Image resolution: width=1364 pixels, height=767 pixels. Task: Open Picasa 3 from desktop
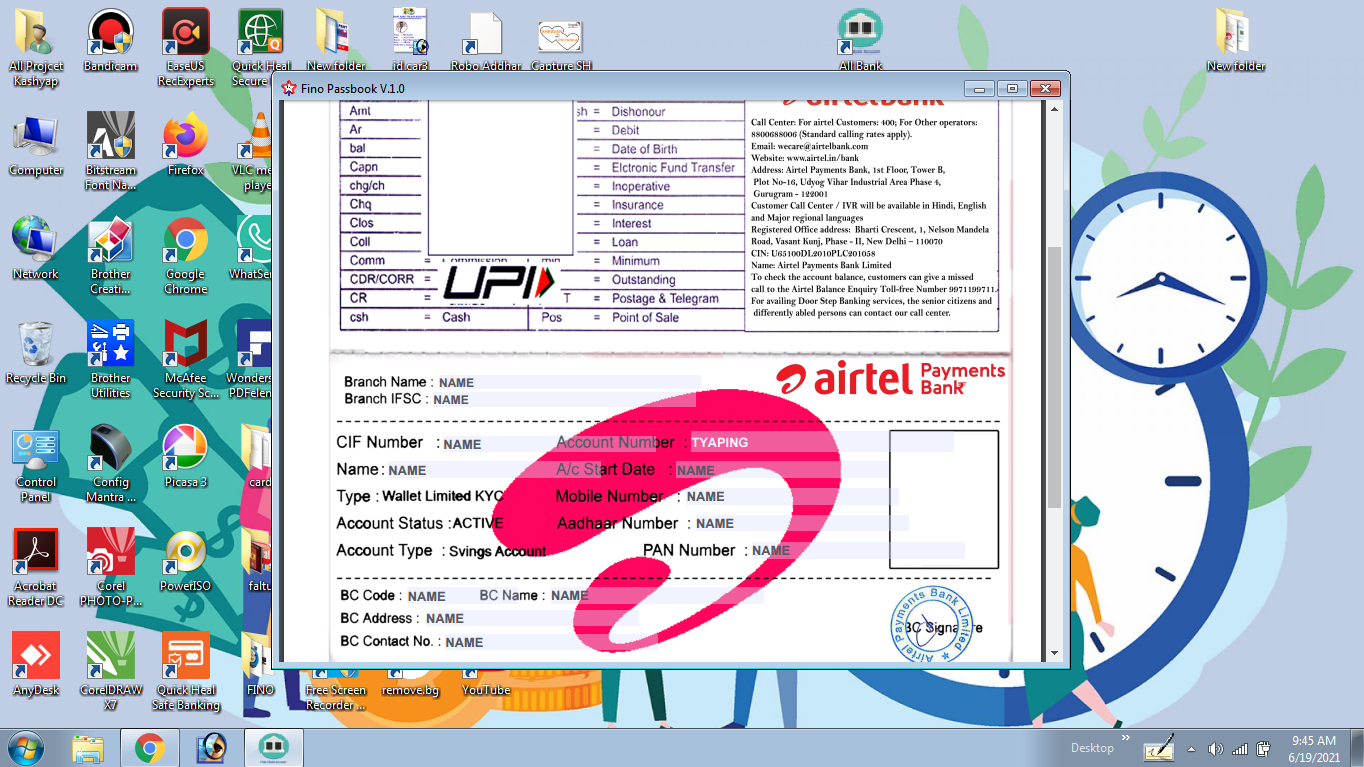(x=186, y=456)
